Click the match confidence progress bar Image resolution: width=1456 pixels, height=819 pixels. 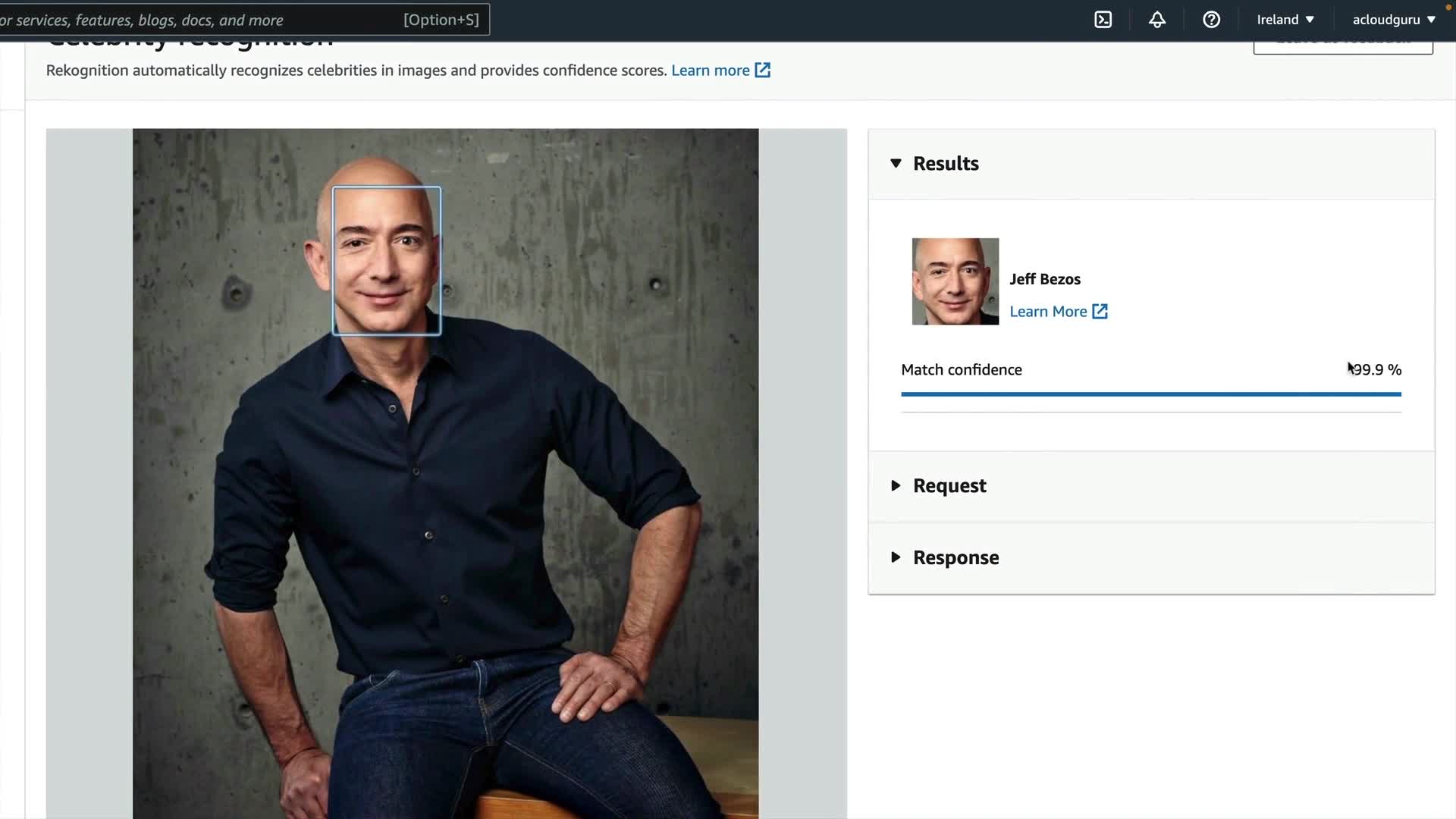tap(1150, 394)
